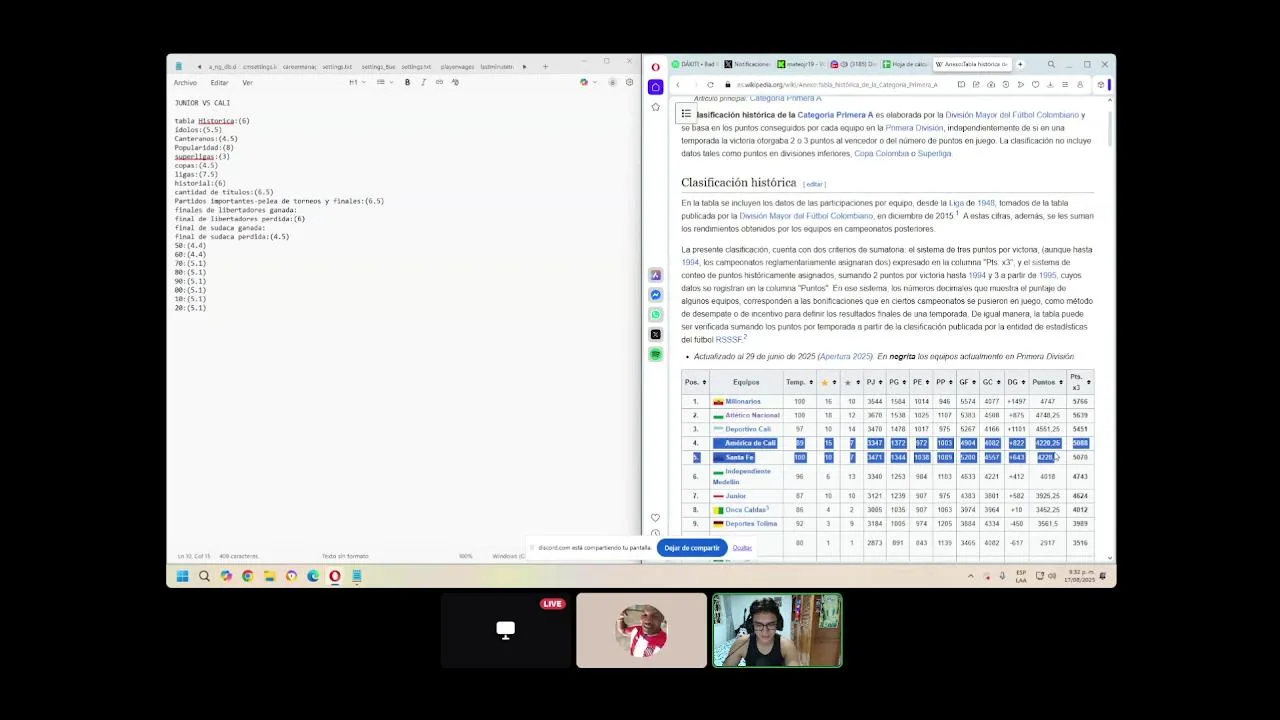The width and height of the screenshot is (1280, 720).
Task: Switch to playerwages Notepad tab
Action: coord(457,67)
